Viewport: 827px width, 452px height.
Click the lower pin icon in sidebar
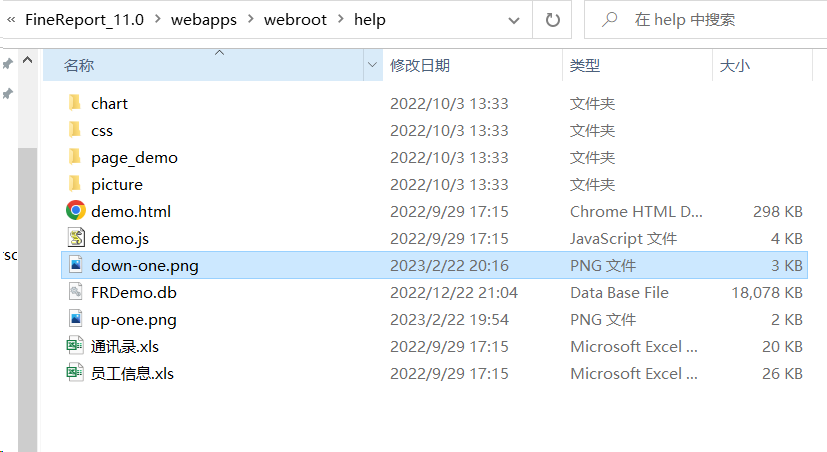(x=7, y=94)
